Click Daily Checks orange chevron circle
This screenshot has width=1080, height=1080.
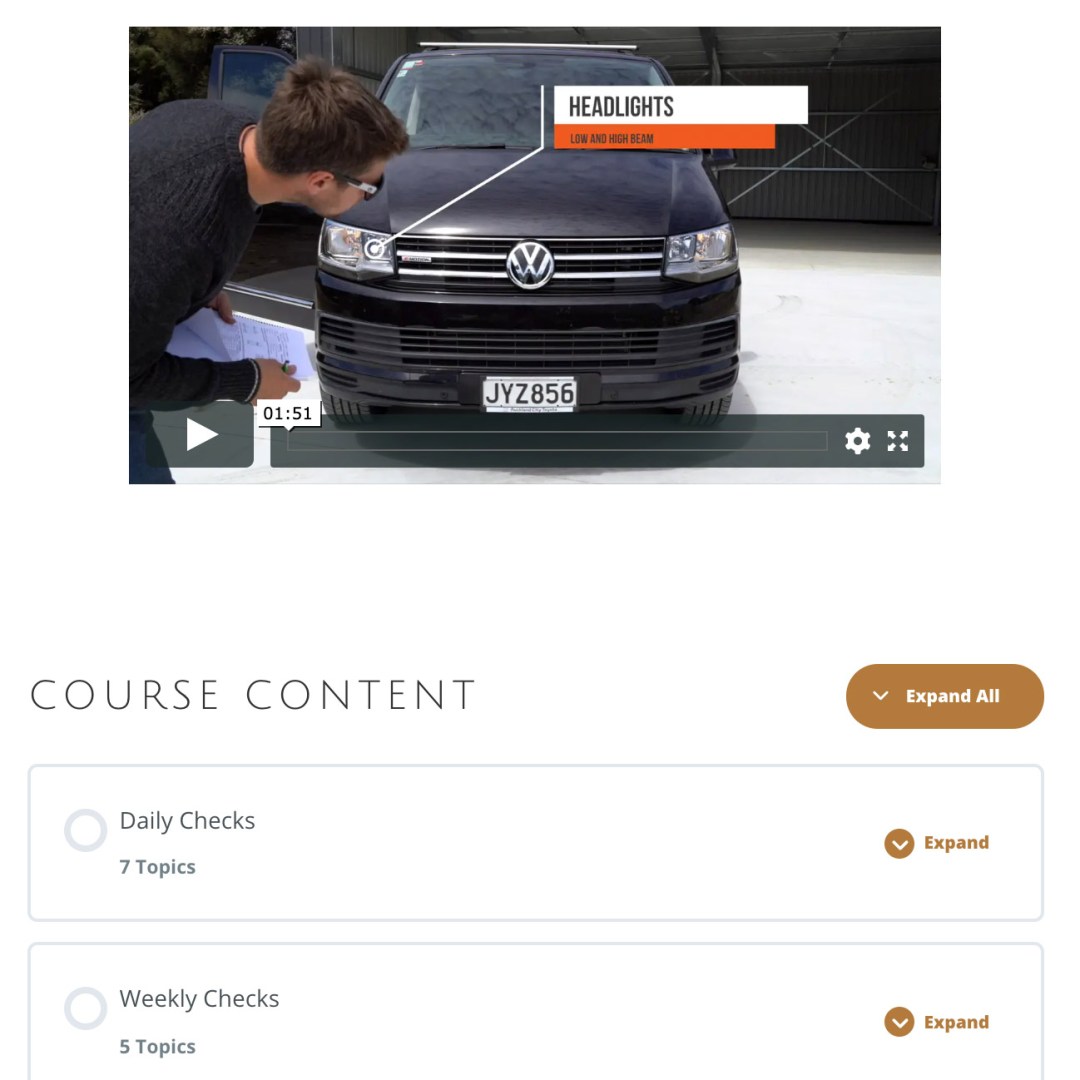coord(899,844)
